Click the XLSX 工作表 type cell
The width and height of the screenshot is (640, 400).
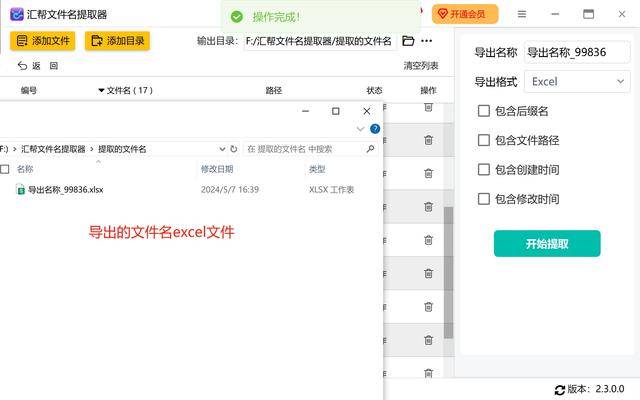pos(331,190)
